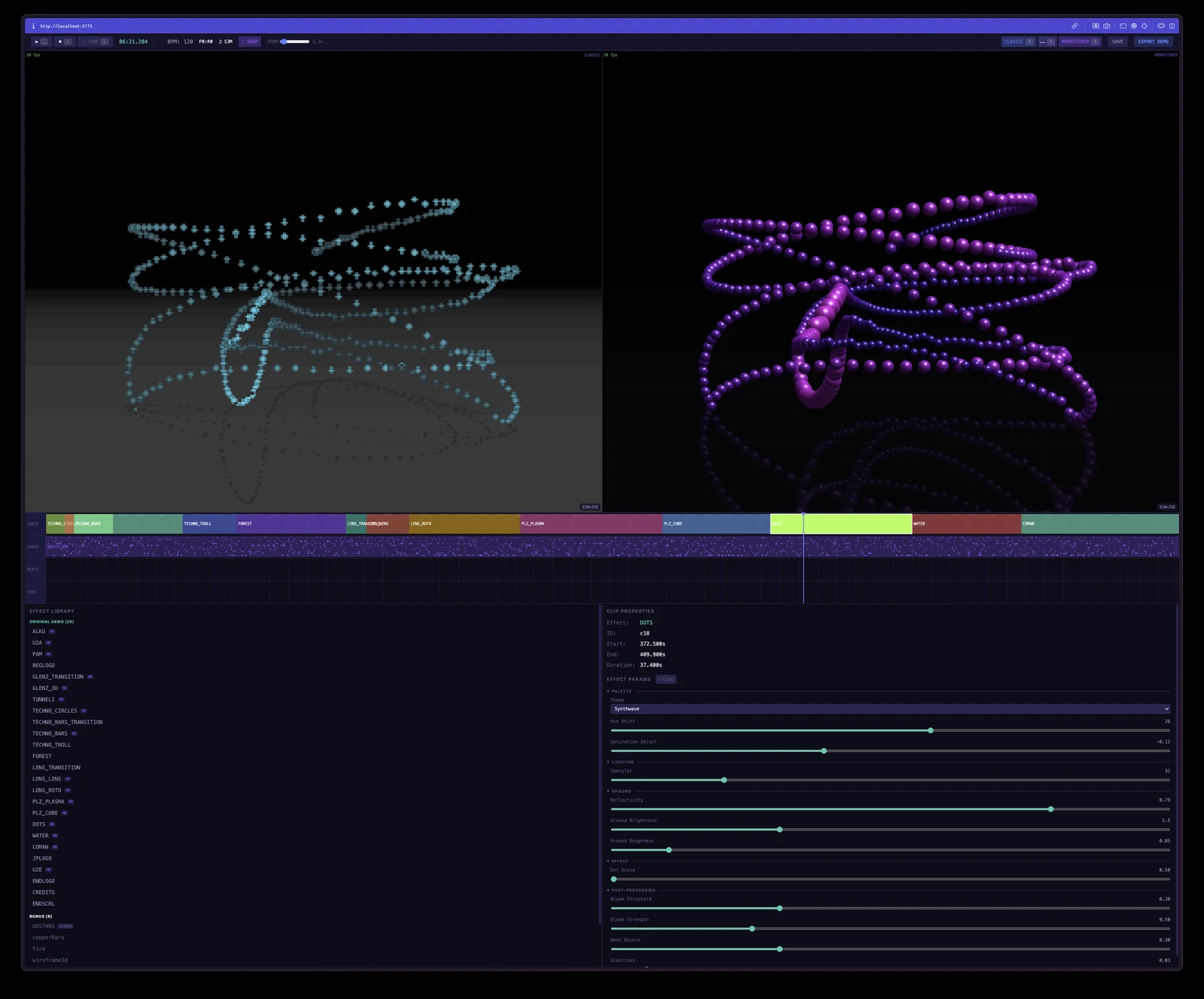Select TECHNO_CIRCLES in effect library
The image size is (1204, 999).
tap(54, 711)
